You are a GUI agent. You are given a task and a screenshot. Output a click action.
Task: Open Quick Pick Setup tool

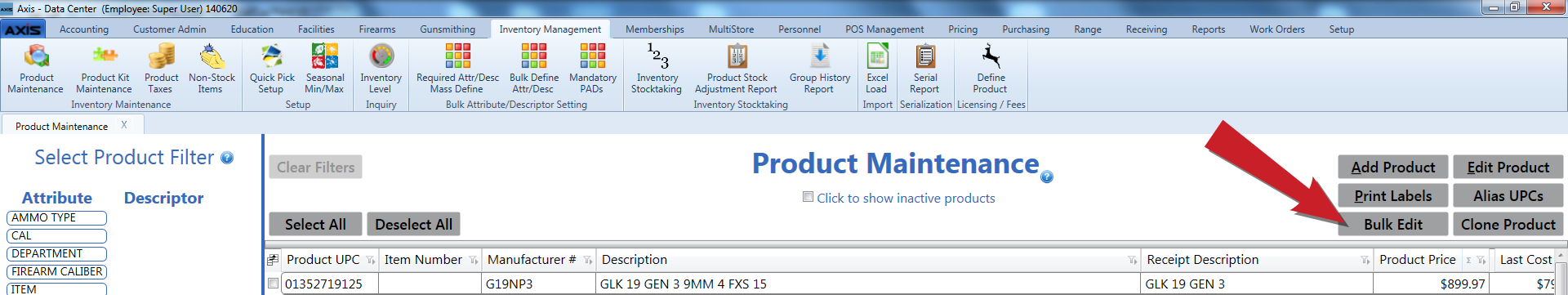coord(272,69)
